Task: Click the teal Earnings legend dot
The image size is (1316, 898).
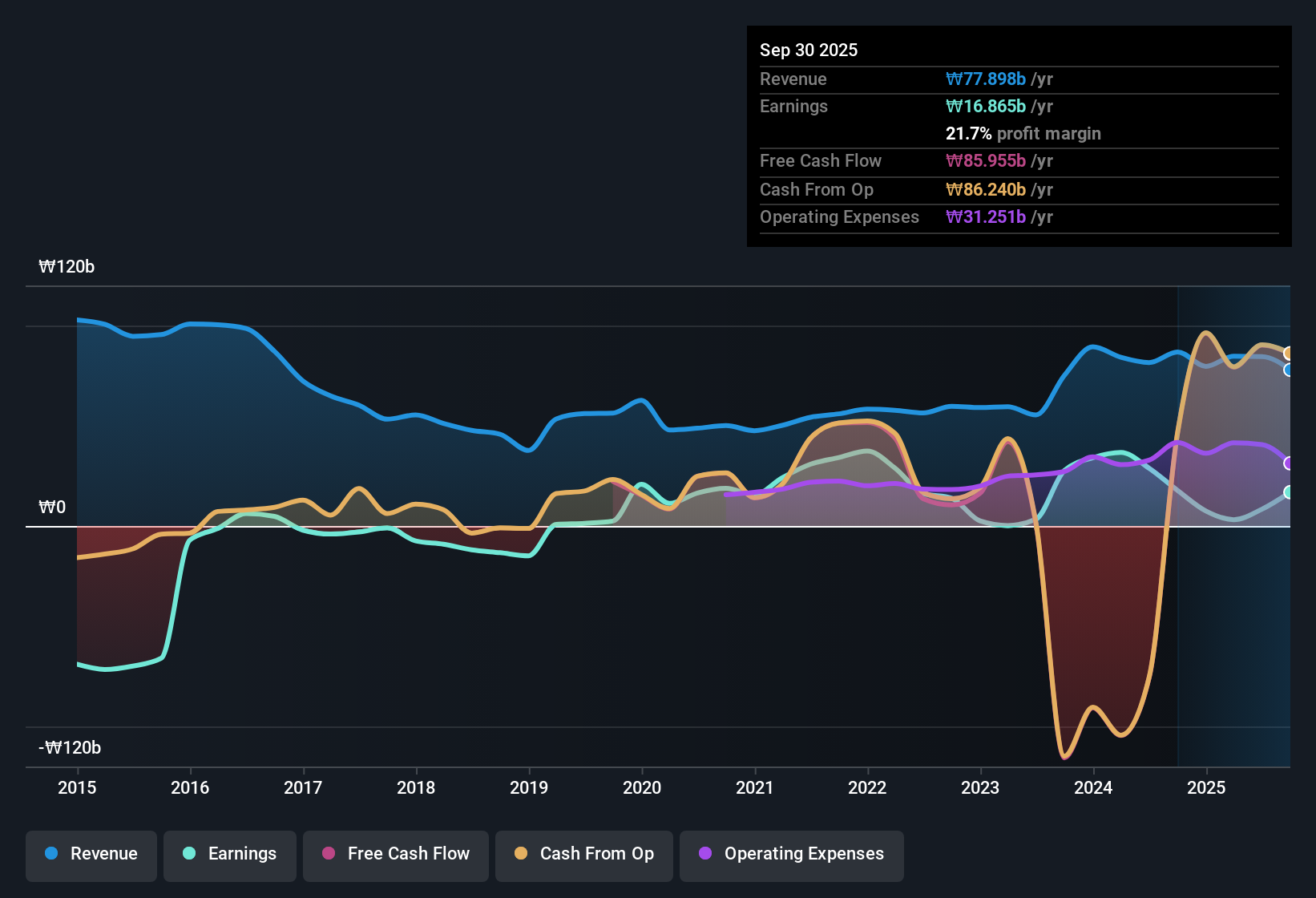Action: point(189,855)
